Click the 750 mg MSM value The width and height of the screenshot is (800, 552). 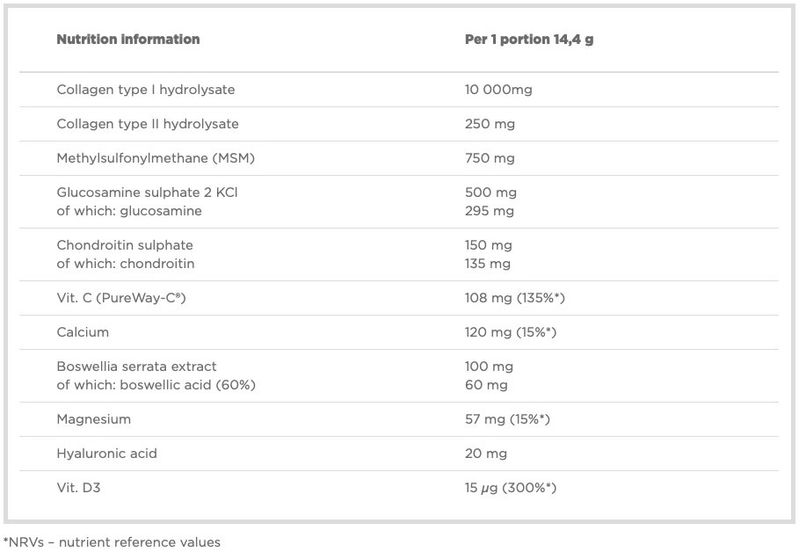pyautogui.click(x=490, y=158)
